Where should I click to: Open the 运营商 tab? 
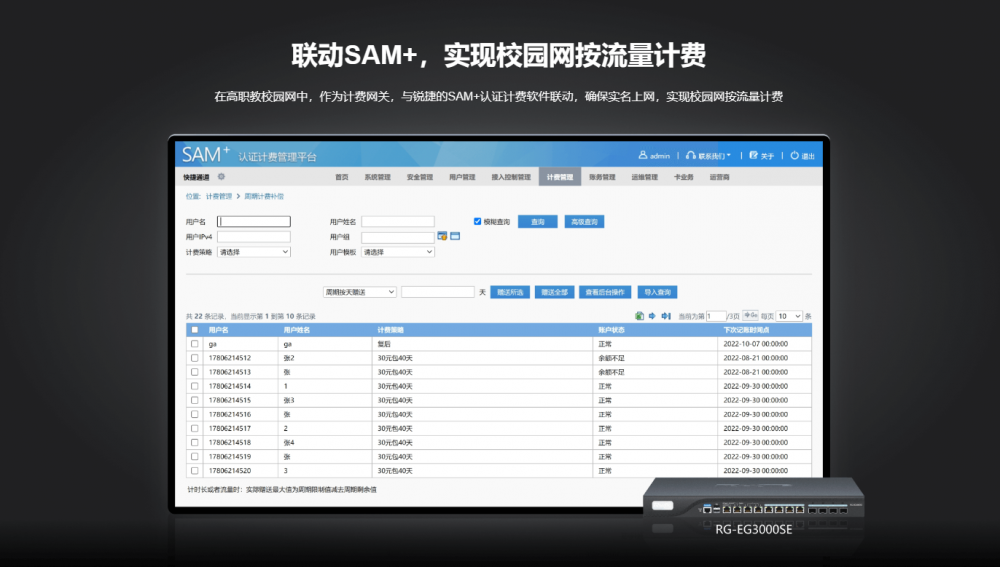click(719, 177)
